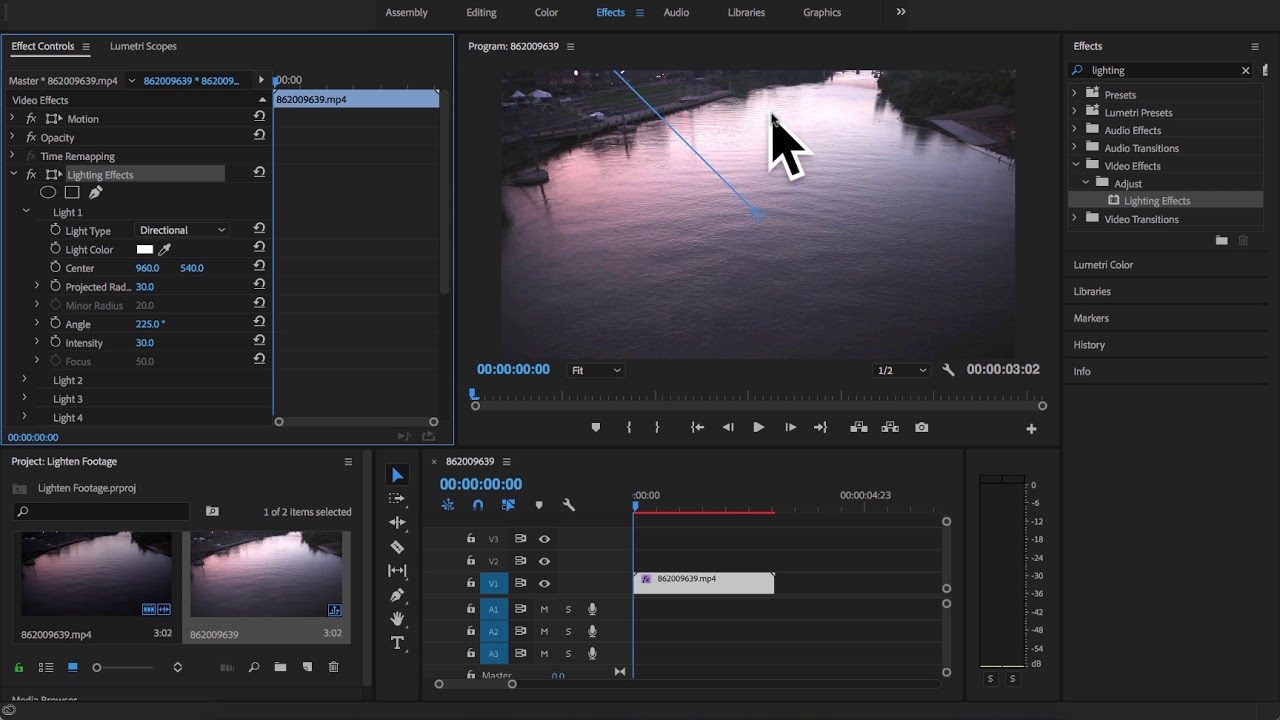Select the Ripple Edit tool
Image resolution: width=1280 pixels, height=720 pixels.
tap(397, 522)
